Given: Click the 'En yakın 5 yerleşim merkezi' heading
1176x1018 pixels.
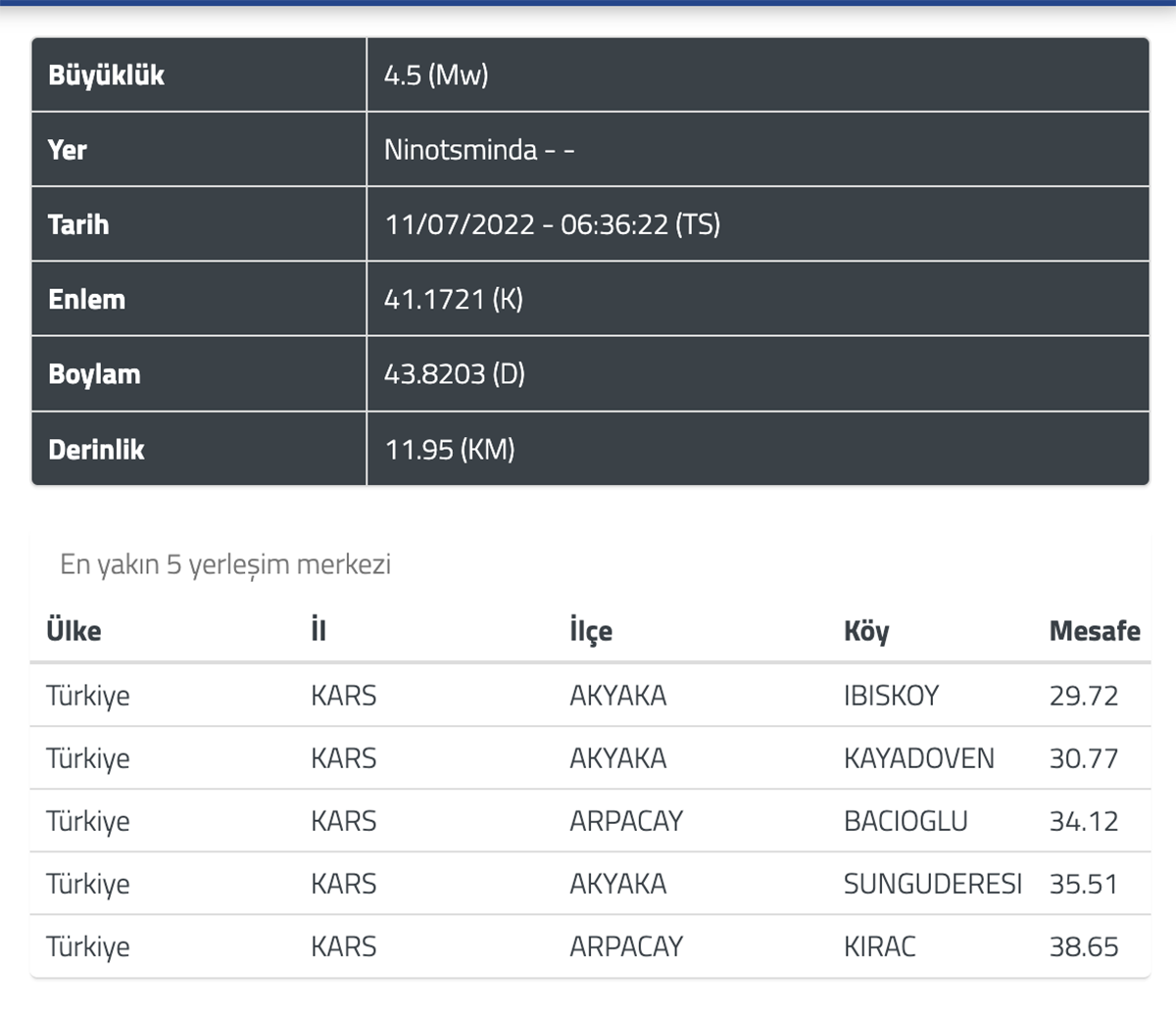Looking at the screenshot, I should (x=225, y=564).
